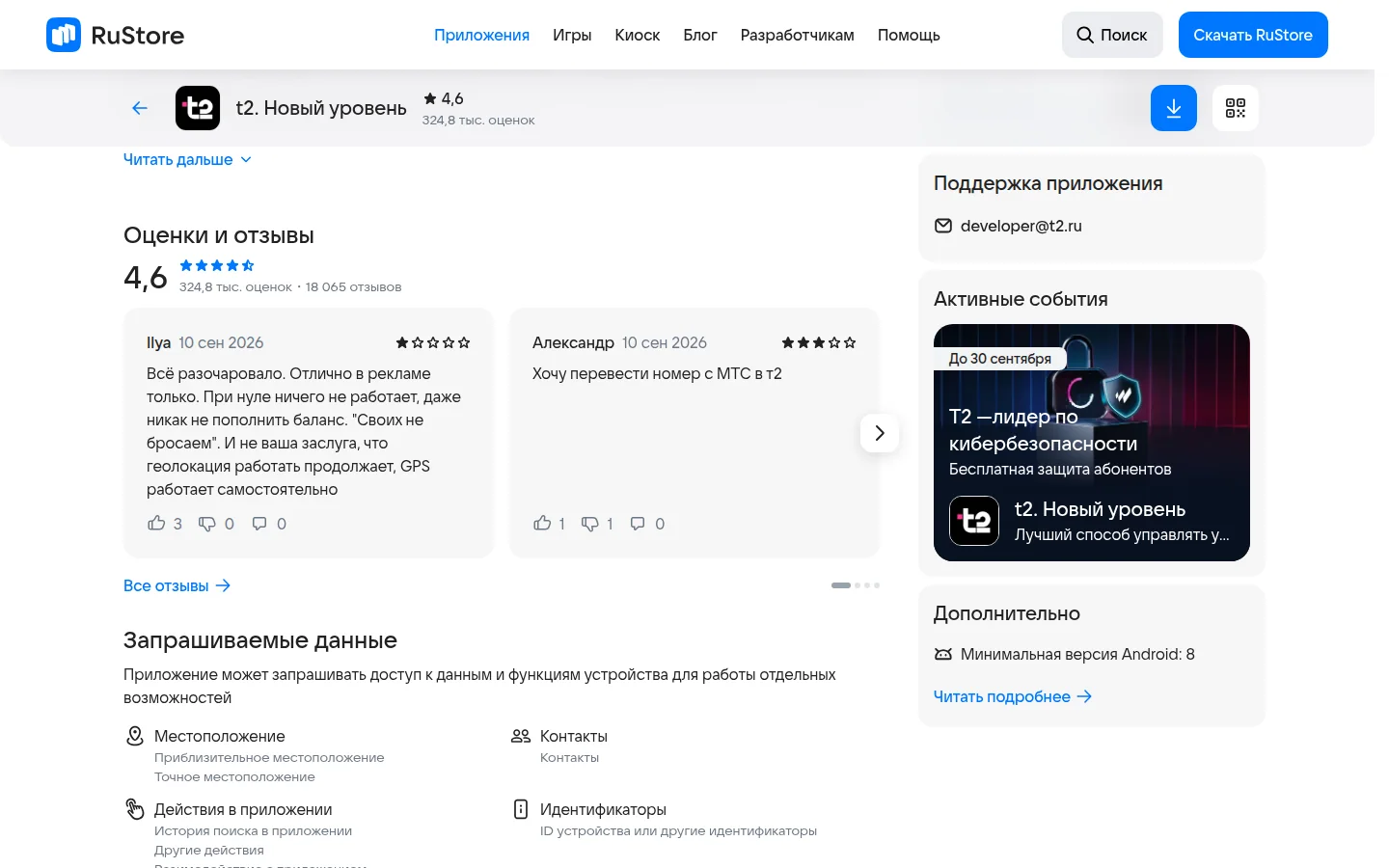Select the 18 065 отзывов count
Screen dimensions: 1389x868
[353, 286]
